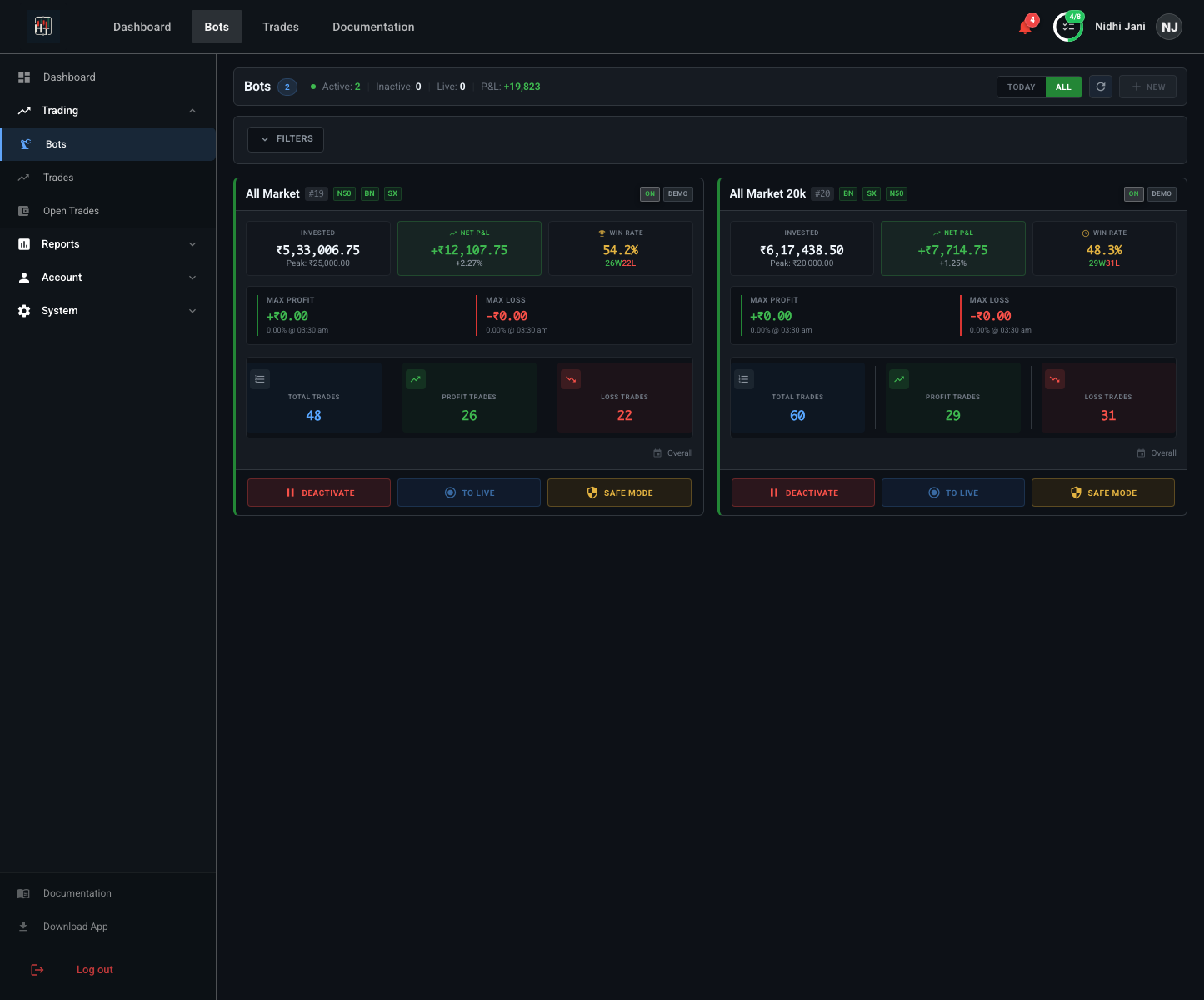This screenshot has height=1000, width=1204.
Task: Click the Reports chart icon in sidebar
Action: click(x=24, y=244)
